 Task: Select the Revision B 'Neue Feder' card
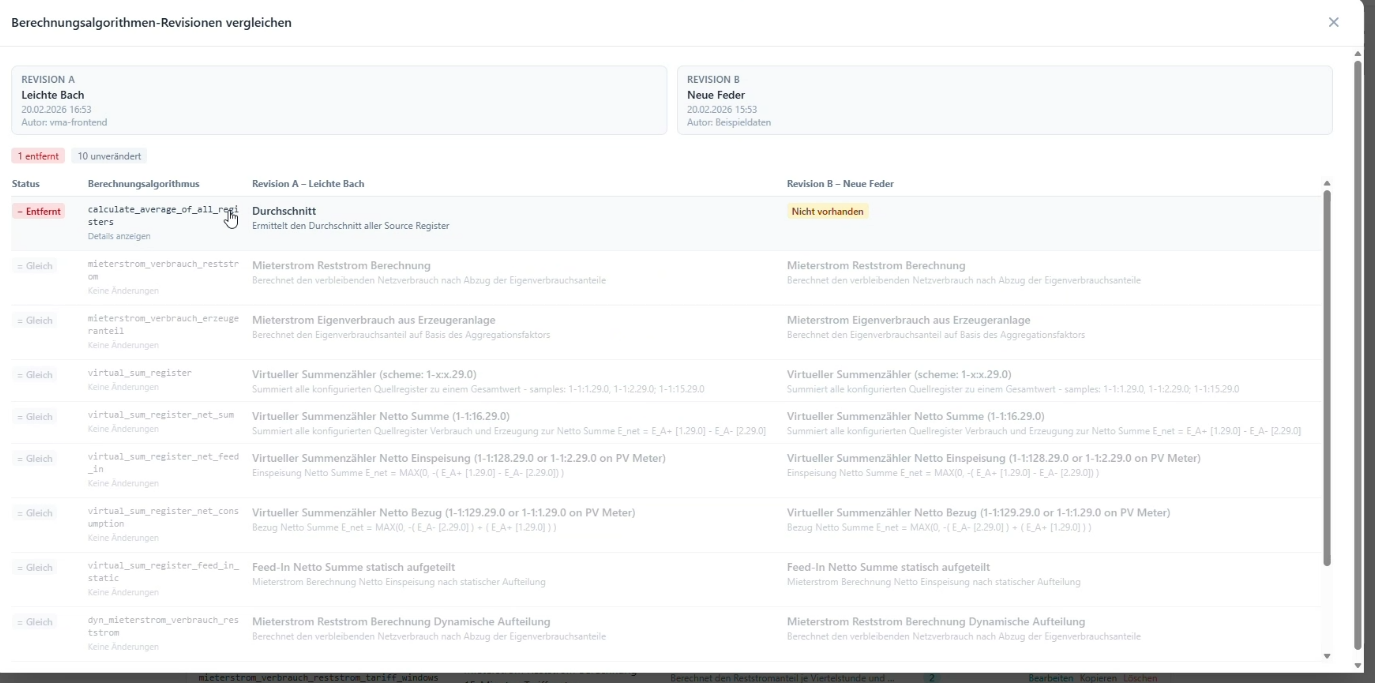[1004, 100]
